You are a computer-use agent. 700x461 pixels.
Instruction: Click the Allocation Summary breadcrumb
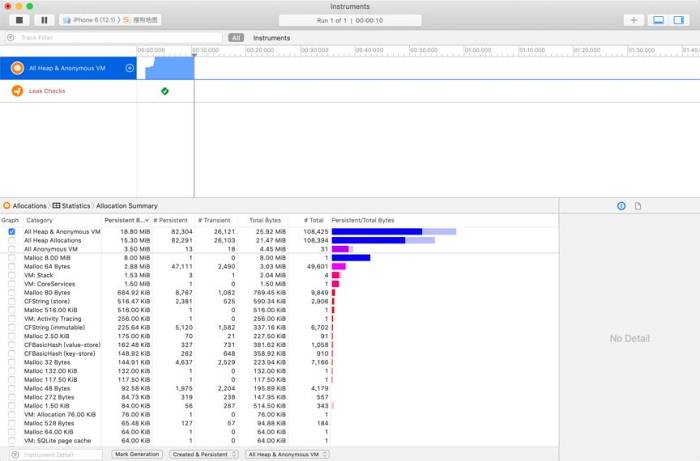(x=127, y=206)
